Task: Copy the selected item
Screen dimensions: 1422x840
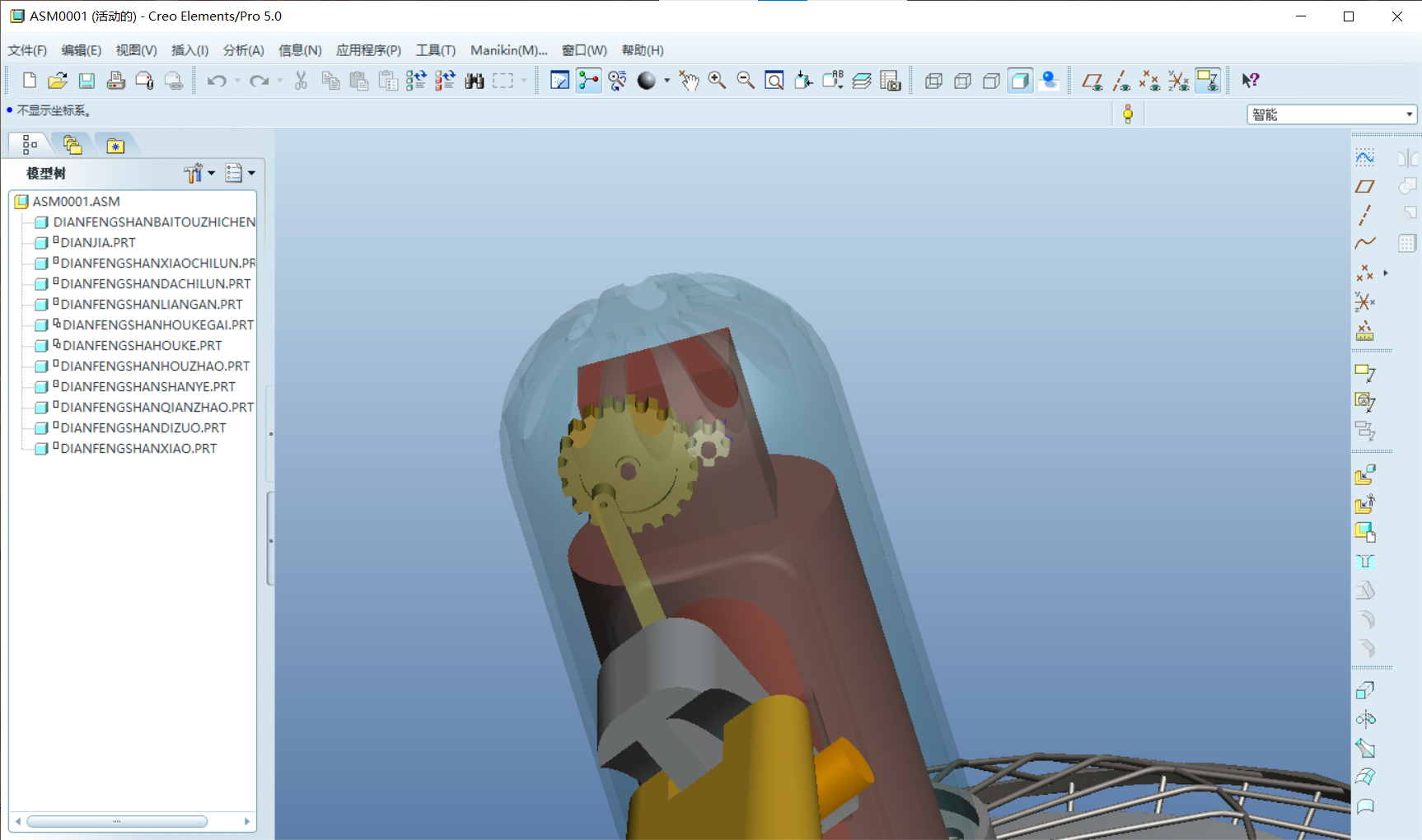Action: pyautogui.click(x=330, y=81)
